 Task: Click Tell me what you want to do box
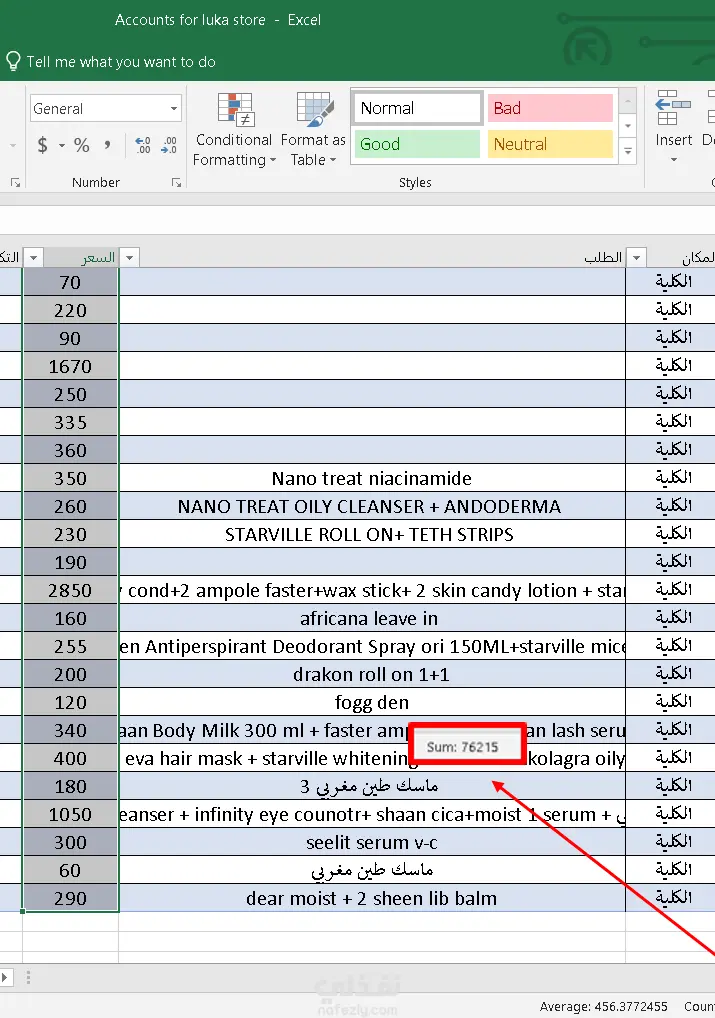tap(121, 62)
